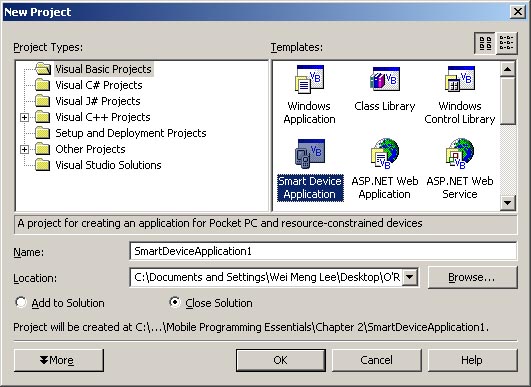Close the New Project dialog

coord(518,12)
